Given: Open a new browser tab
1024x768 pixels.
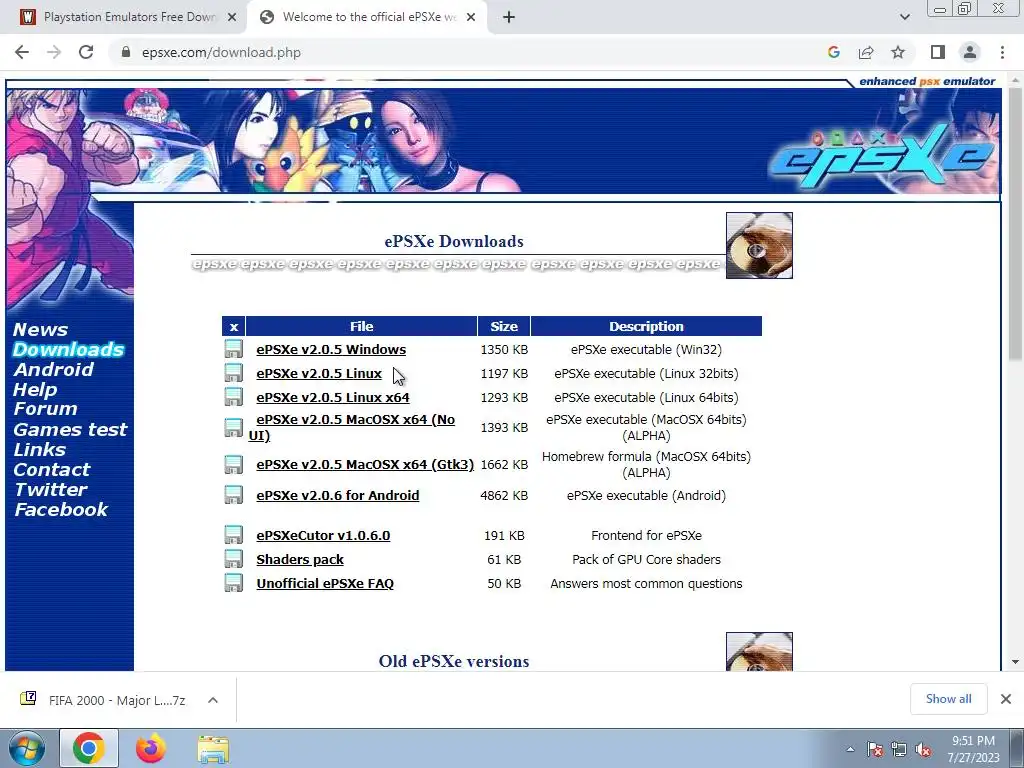Looking at the screenshot, I should click(509, 18).
